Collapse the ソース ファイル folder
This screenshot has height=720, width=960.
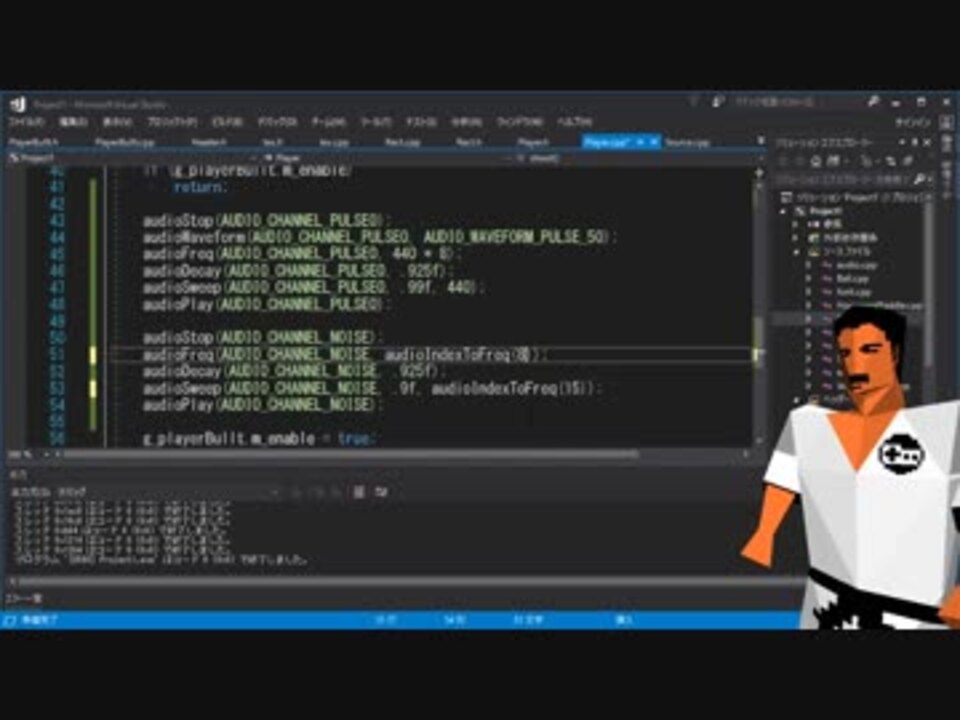(x=795, y=252)
